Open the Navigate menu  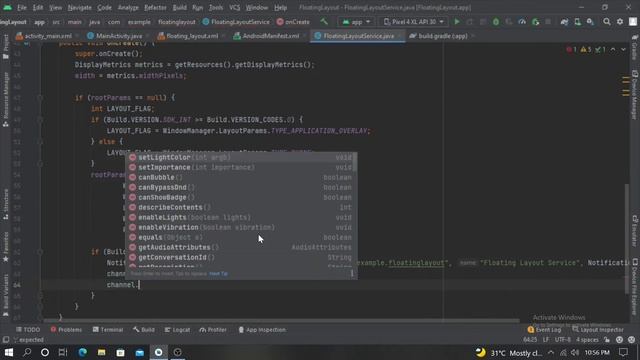pos(80,8)
